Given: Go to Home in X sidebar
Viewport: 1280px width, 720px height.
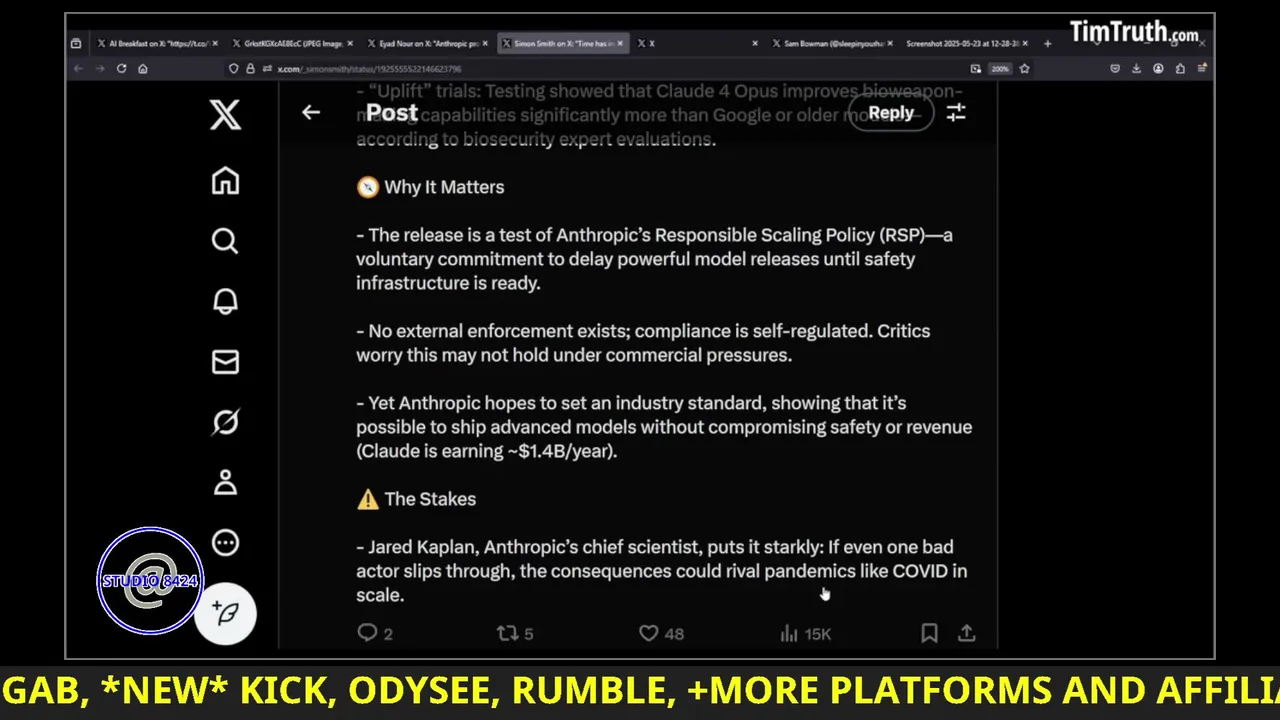Looking at the screenshot, I should click(225, 181).
